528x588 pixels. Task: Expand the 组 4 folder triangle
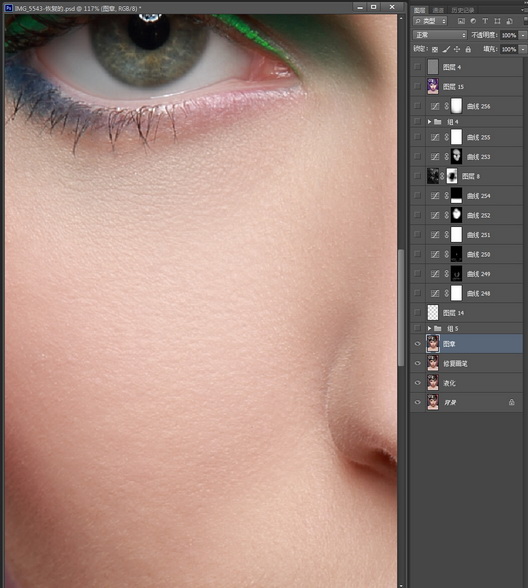[x=429, y=122]
